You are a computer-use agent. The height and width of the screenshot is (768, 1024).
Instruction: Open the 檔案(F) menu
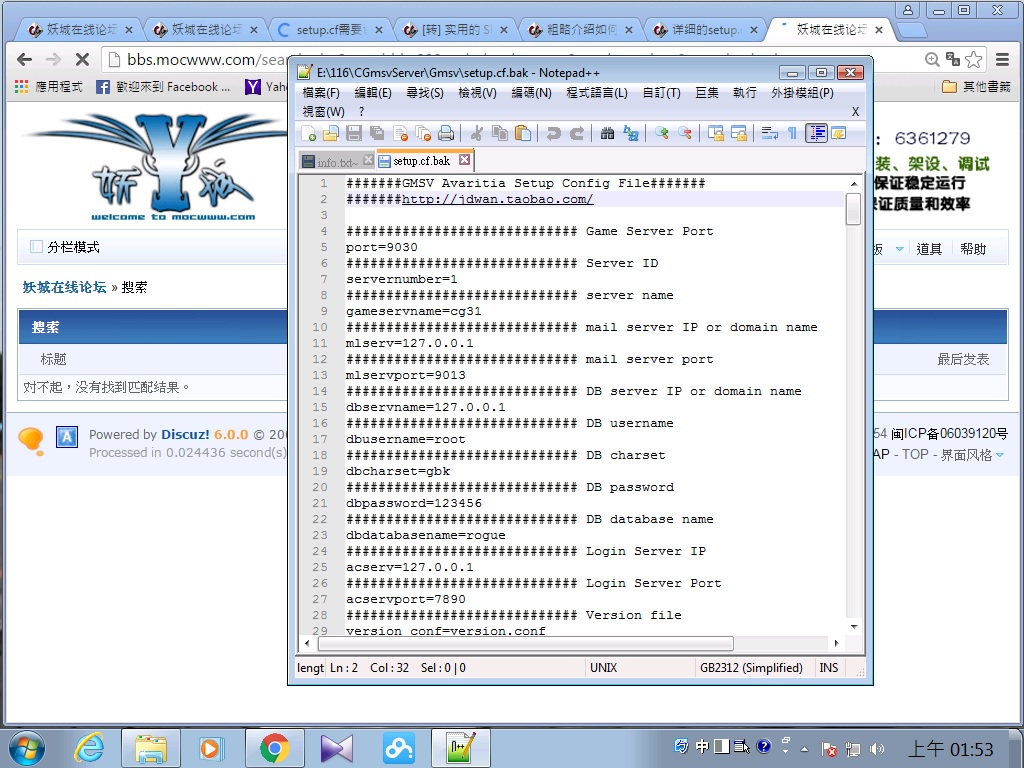321,93
